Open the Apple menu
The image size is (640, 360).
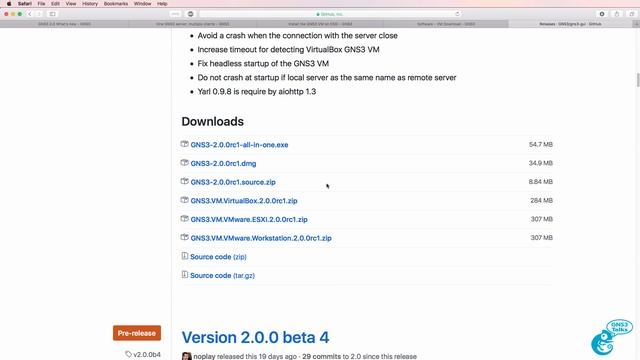point(9,4)
